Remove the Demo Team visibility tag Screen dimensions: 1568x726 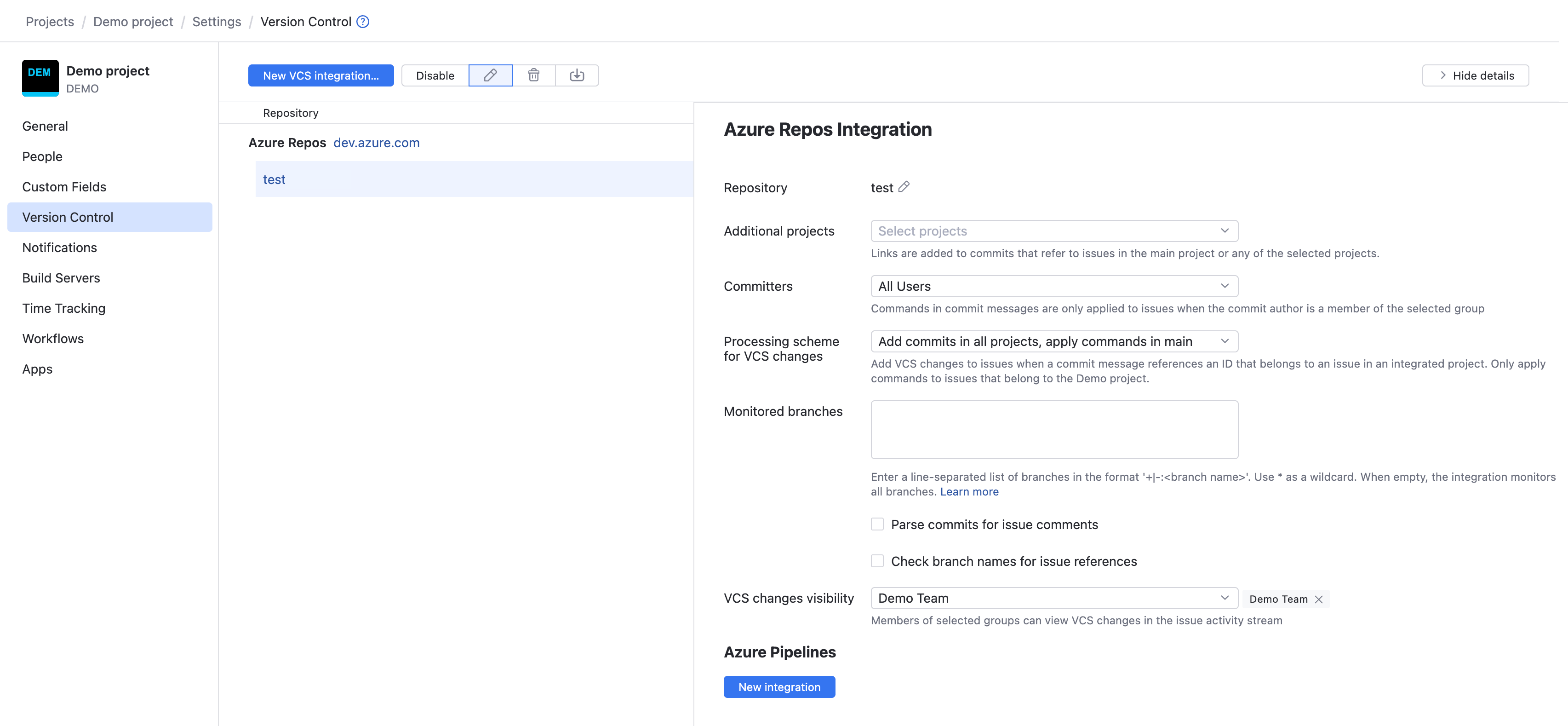(1318, 599)
